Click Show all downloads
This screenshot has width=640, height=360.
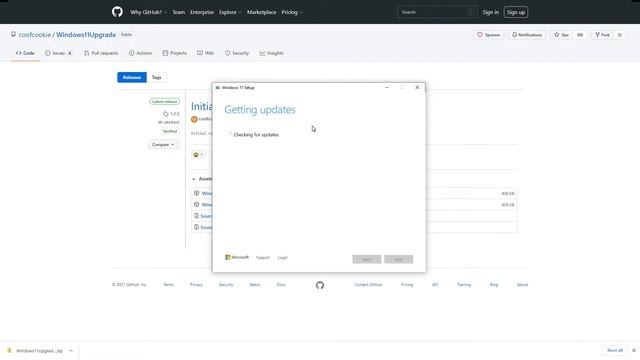coord(615,350)
